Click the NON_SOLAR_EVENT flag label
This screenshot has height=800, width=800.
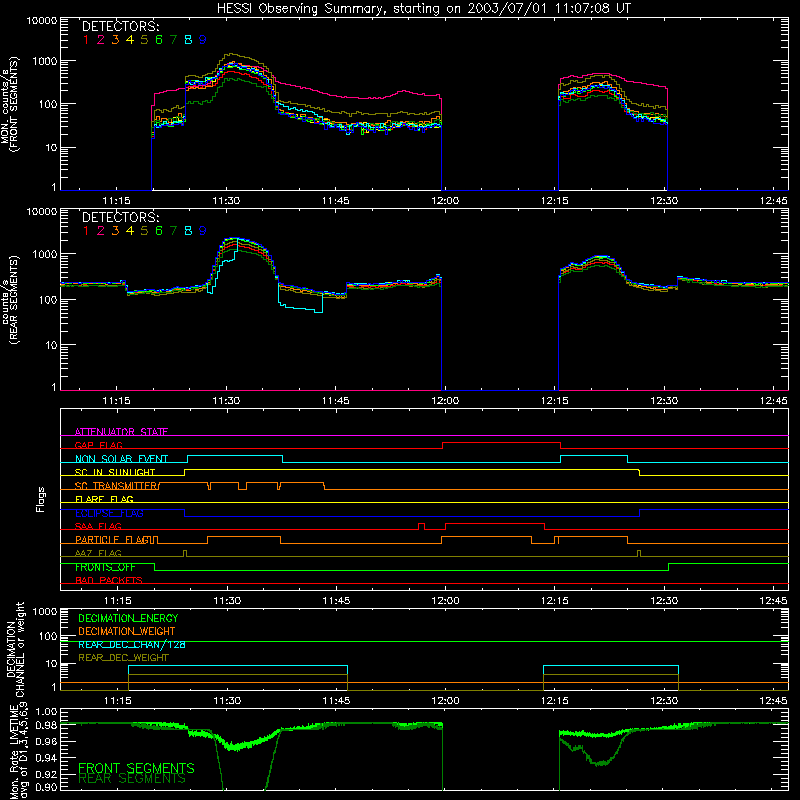tap(121, 459)
